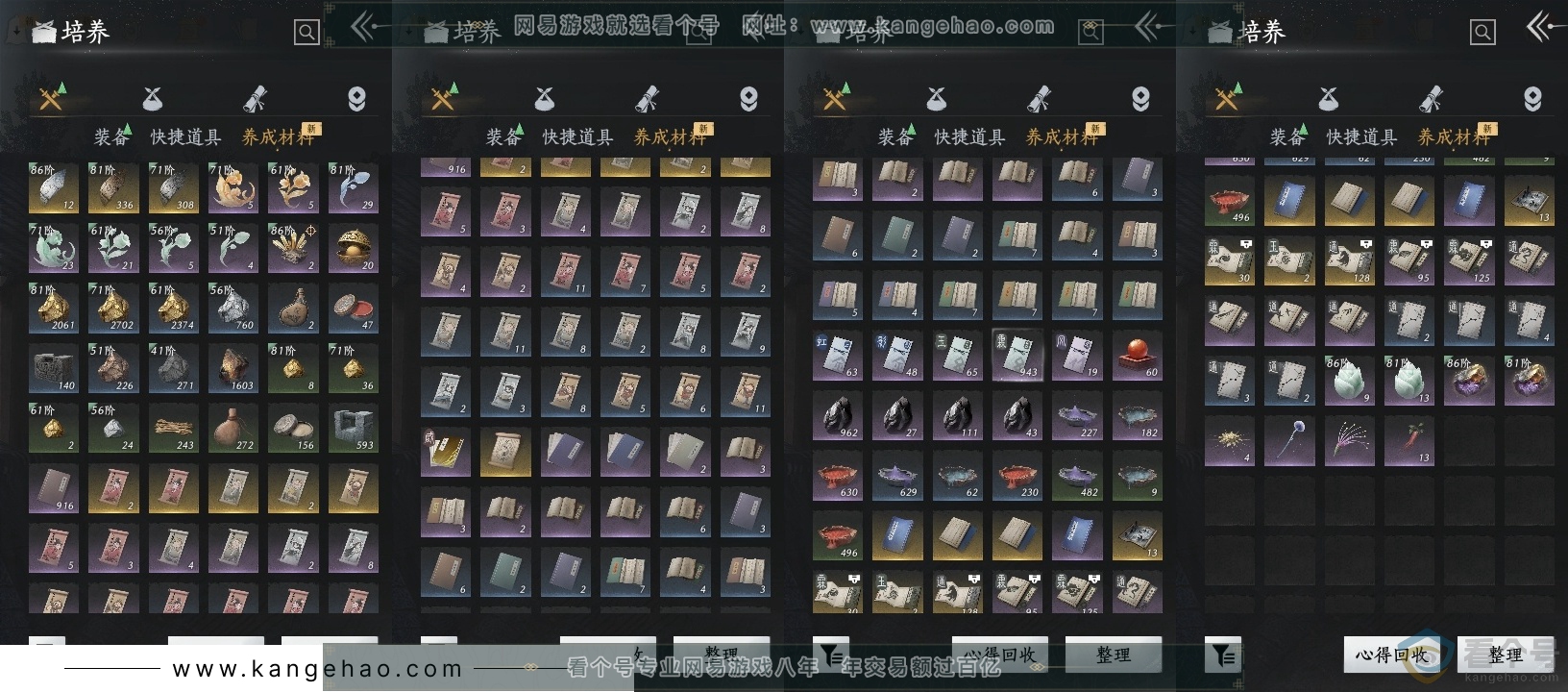Select 71阶 ore item with count 308

tap(173, 188)
